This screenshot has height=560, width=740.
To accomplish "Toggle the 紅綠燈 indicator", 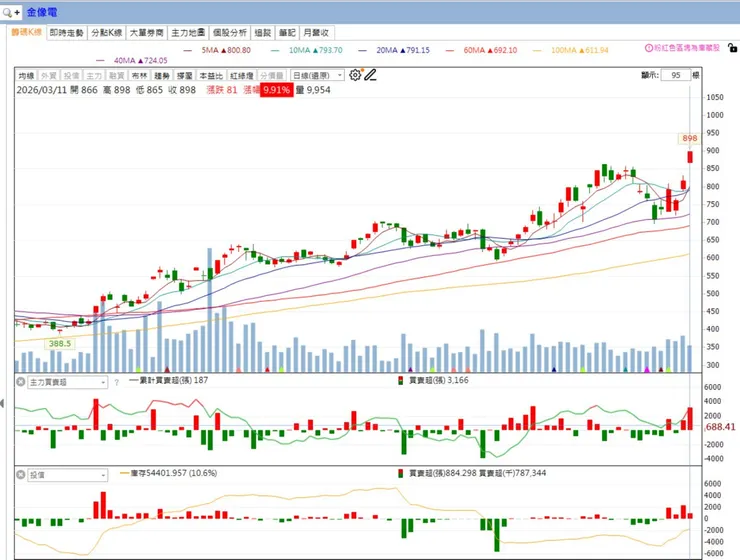I will [x=241, y=75].
